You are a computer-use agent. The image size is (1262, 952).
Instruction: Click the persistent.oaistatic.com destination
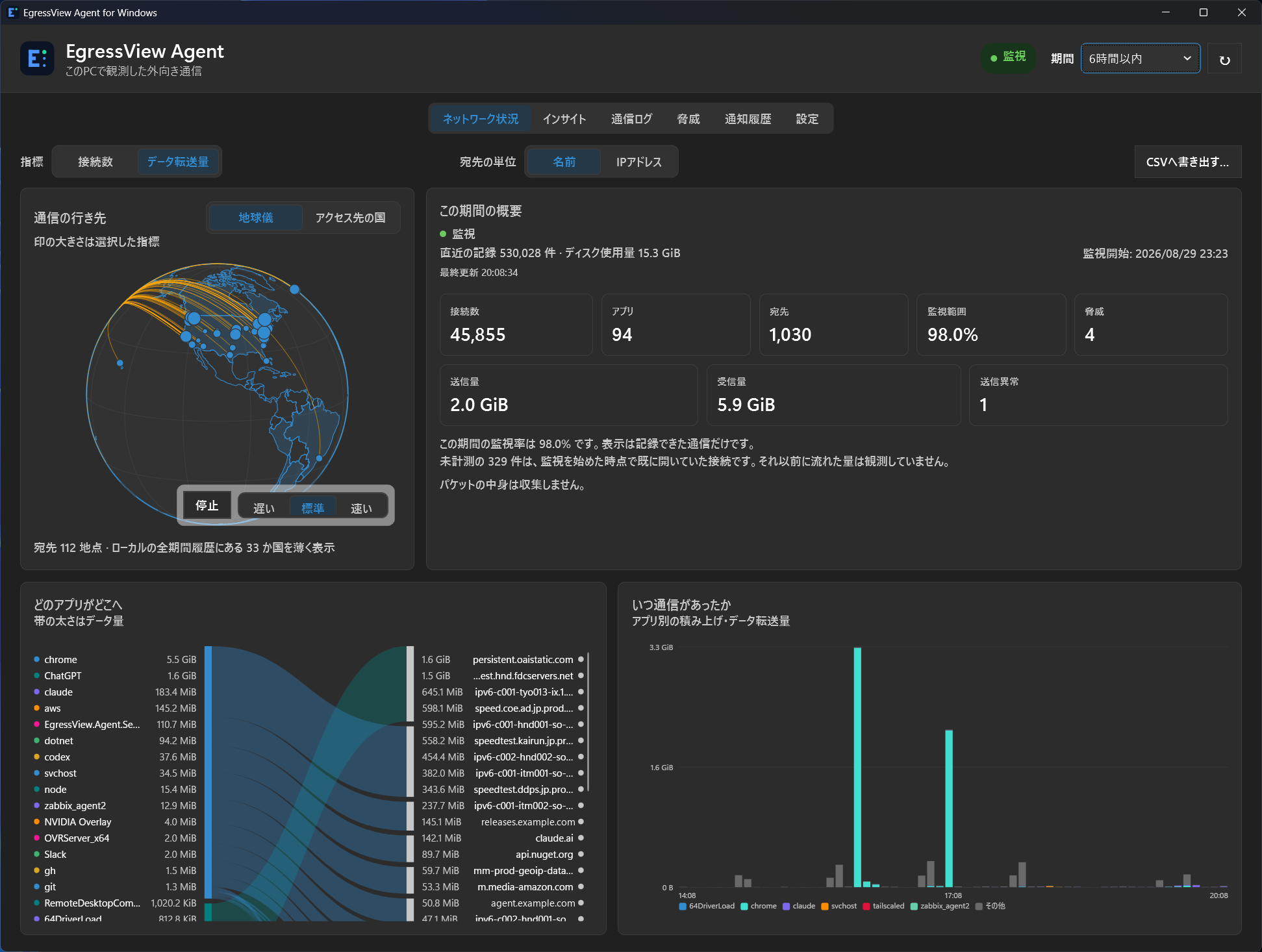tap(522, 659)
